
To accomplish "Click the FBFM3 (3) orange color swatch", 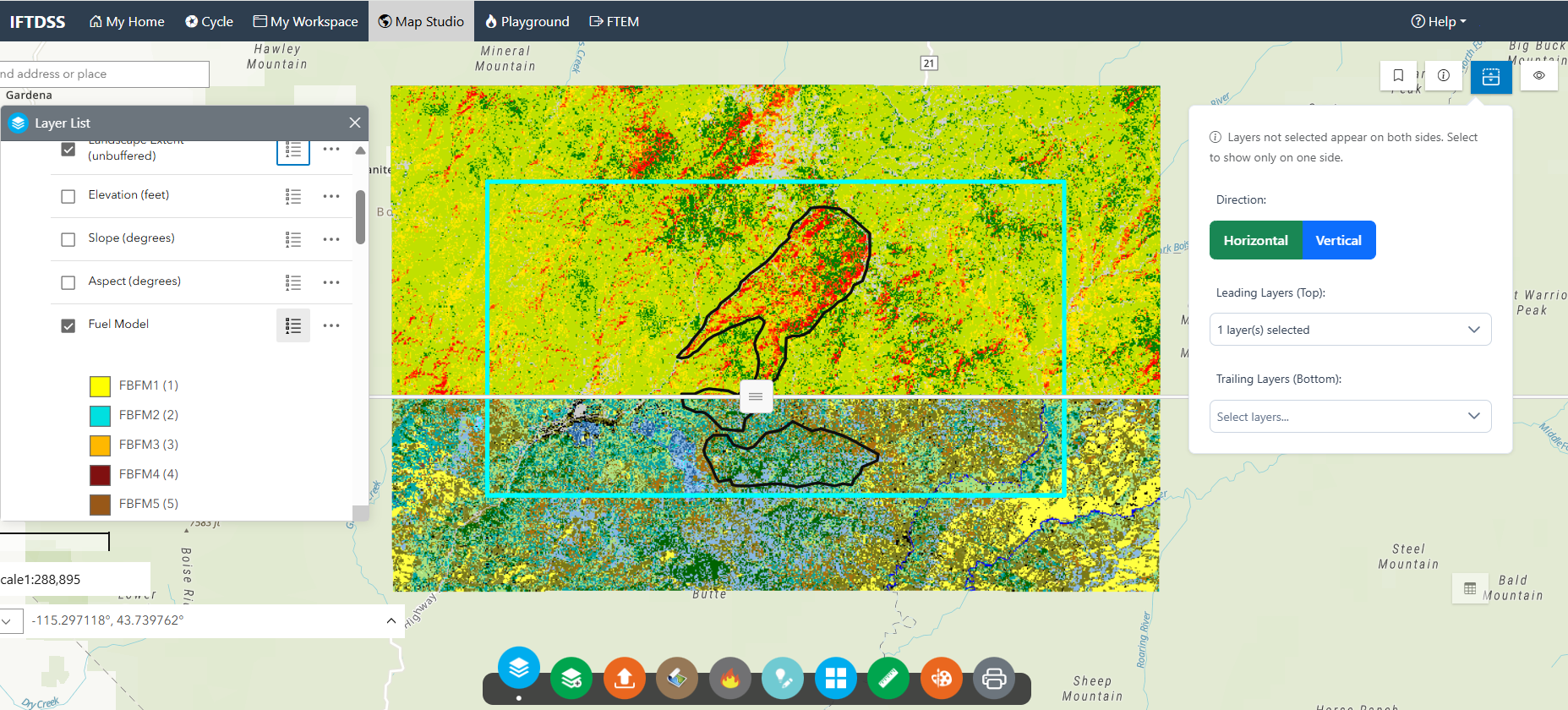I will pos(100,445).
